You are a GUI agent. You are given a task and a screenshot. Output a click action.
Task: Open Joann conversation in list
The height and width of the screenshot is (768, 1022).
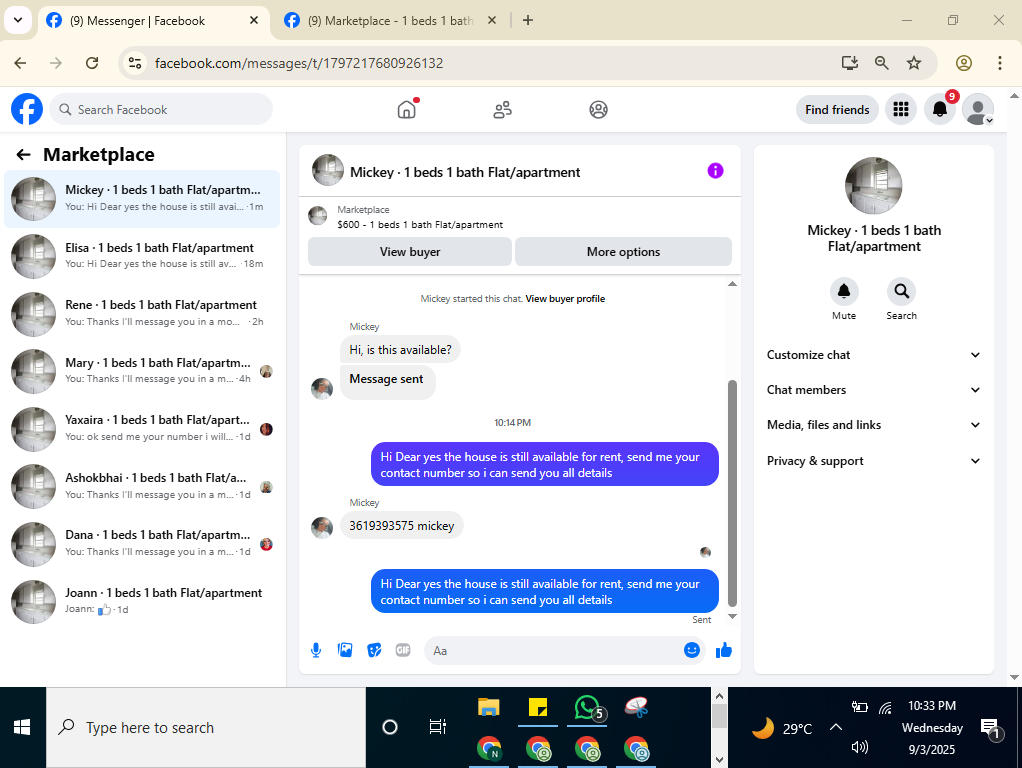coord(142,601)
